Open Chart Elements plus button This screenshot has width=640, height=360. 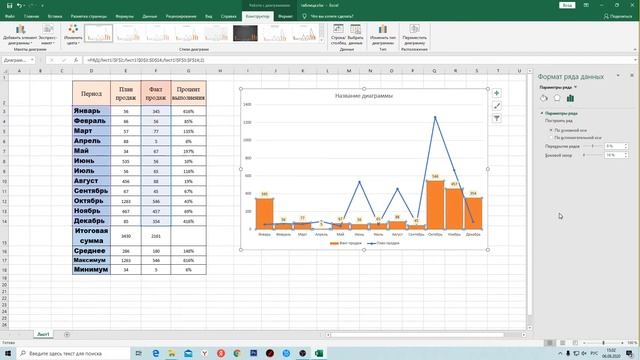coord(496,93)
